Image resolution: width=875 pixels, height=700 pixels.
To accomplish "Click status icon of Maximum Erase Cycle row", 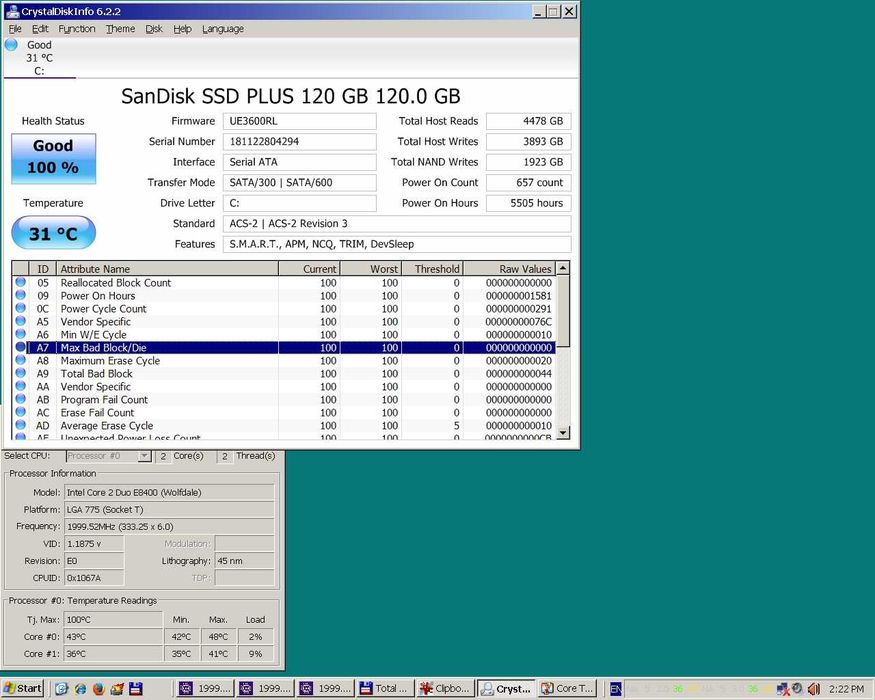I will point(21,360).
